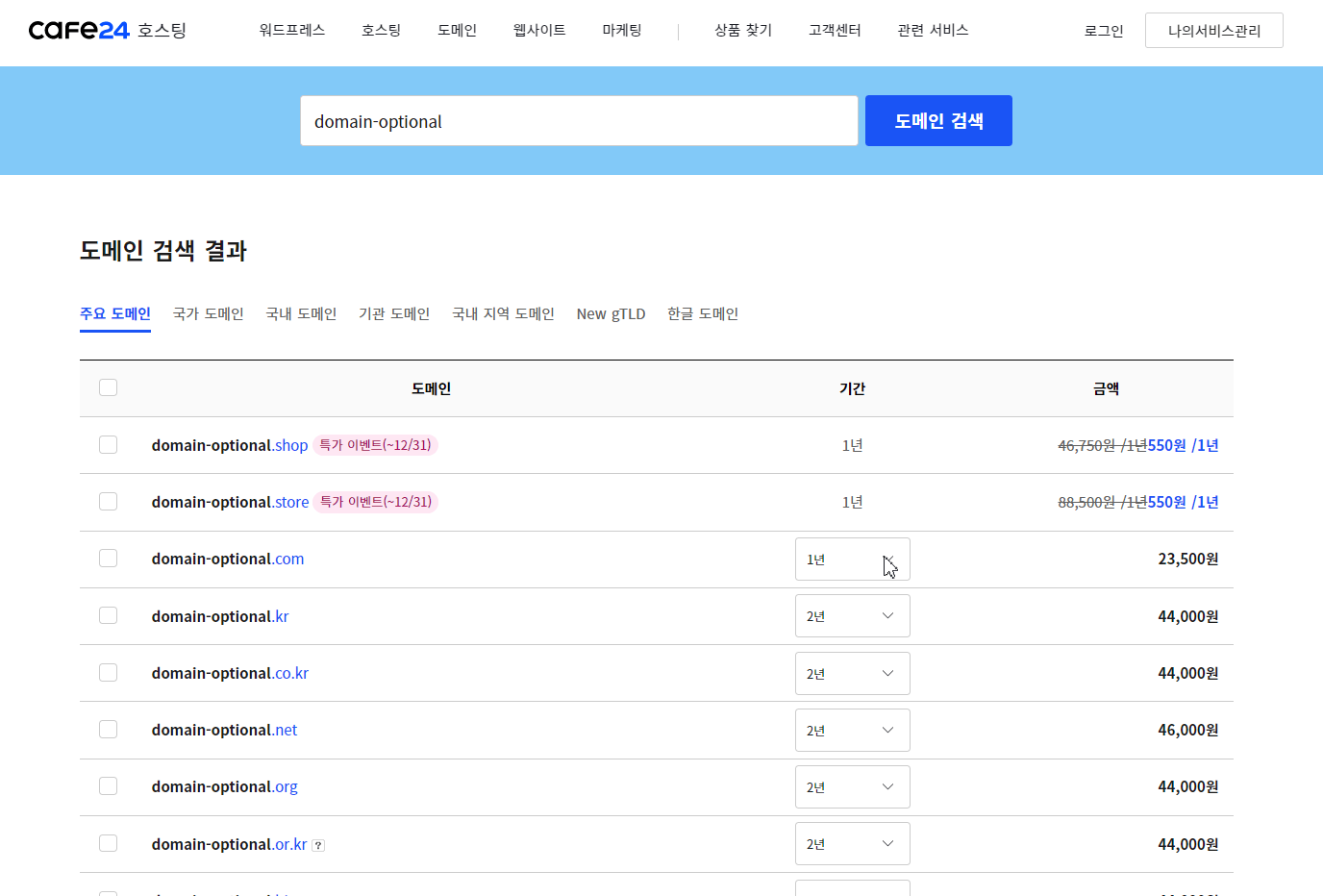This screenshot has height=896, width=1323.
Task: Click the 특가 이벤트 badge on .store row
Action: (x=376, y=502)
